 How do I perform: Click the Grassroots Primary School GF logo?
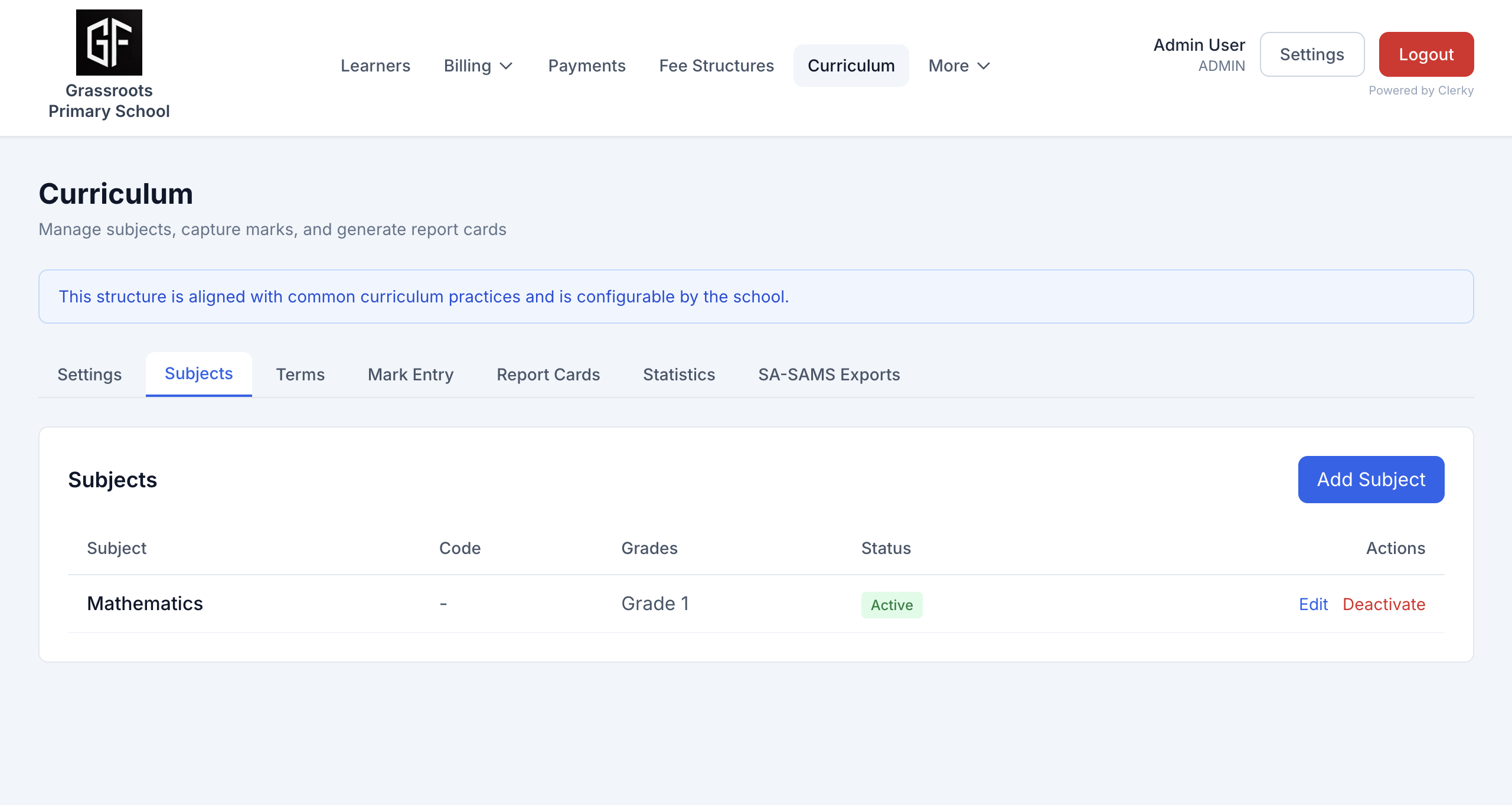(x=109, y=43)
